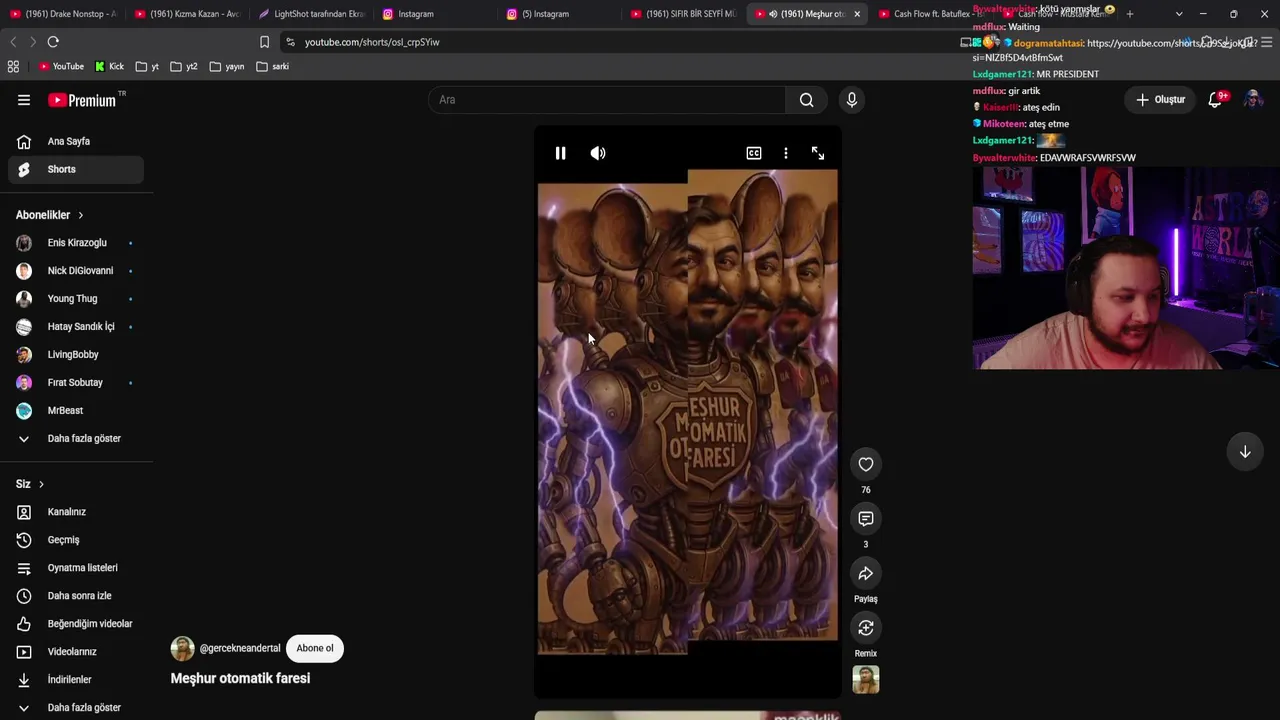Open the yt bookmarks folder
This screenshot has width=1280, height=720.
148,67
